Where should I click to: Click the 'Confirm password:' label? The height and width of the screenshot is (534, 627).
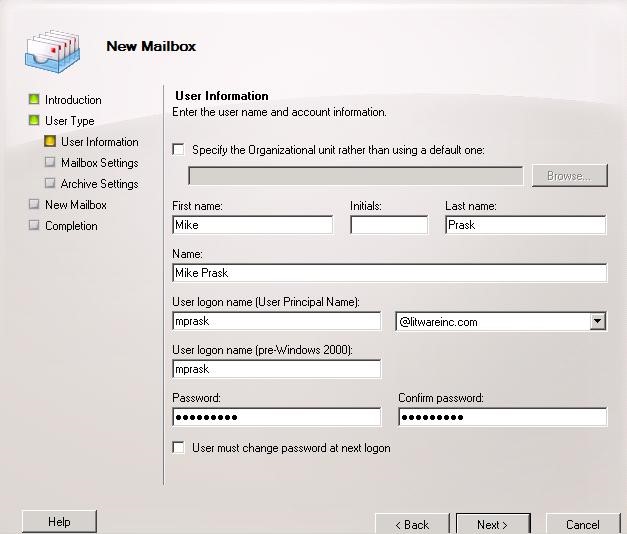[441, 398]
